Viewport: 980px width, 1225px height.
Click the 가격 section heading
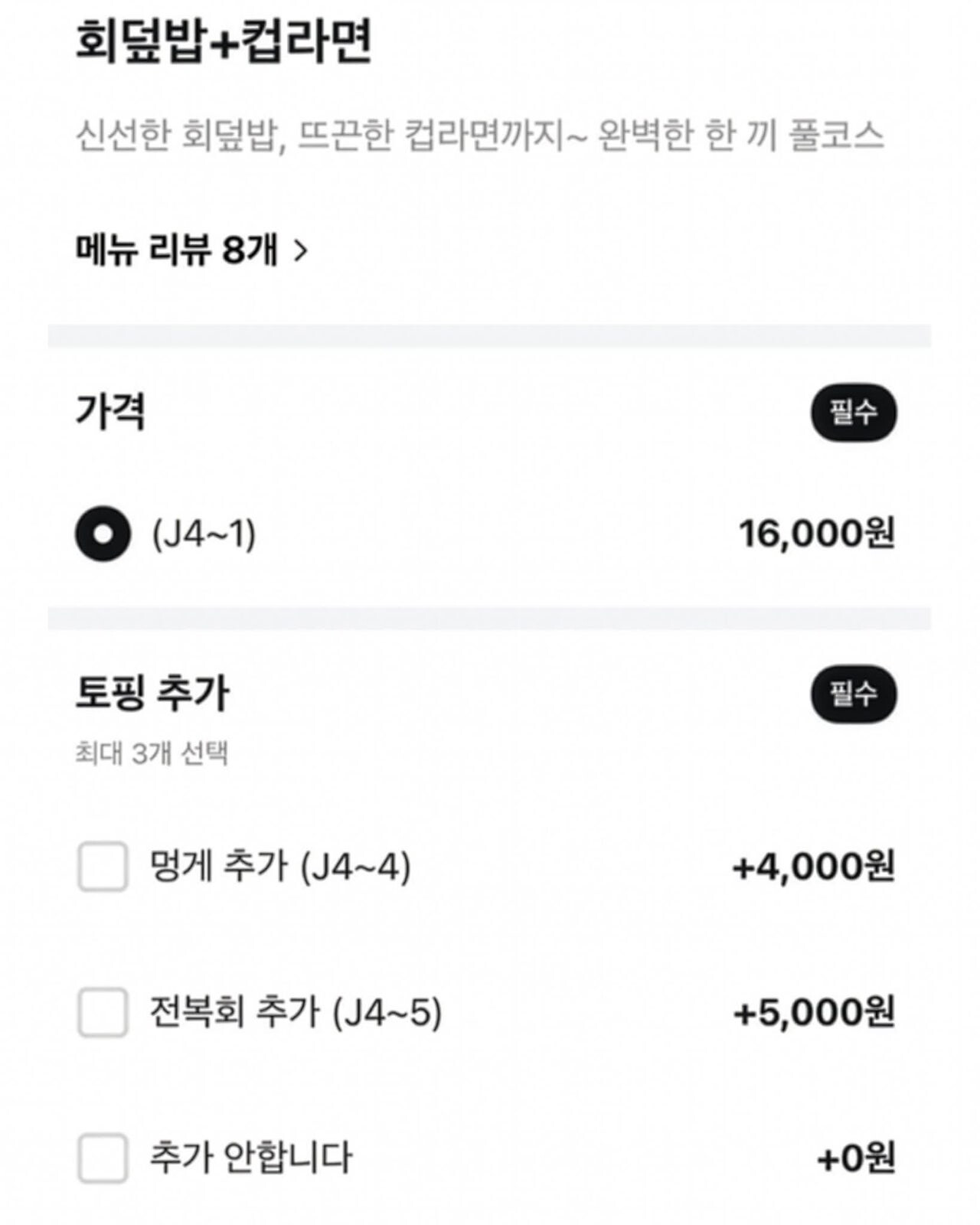pos(110,412)
